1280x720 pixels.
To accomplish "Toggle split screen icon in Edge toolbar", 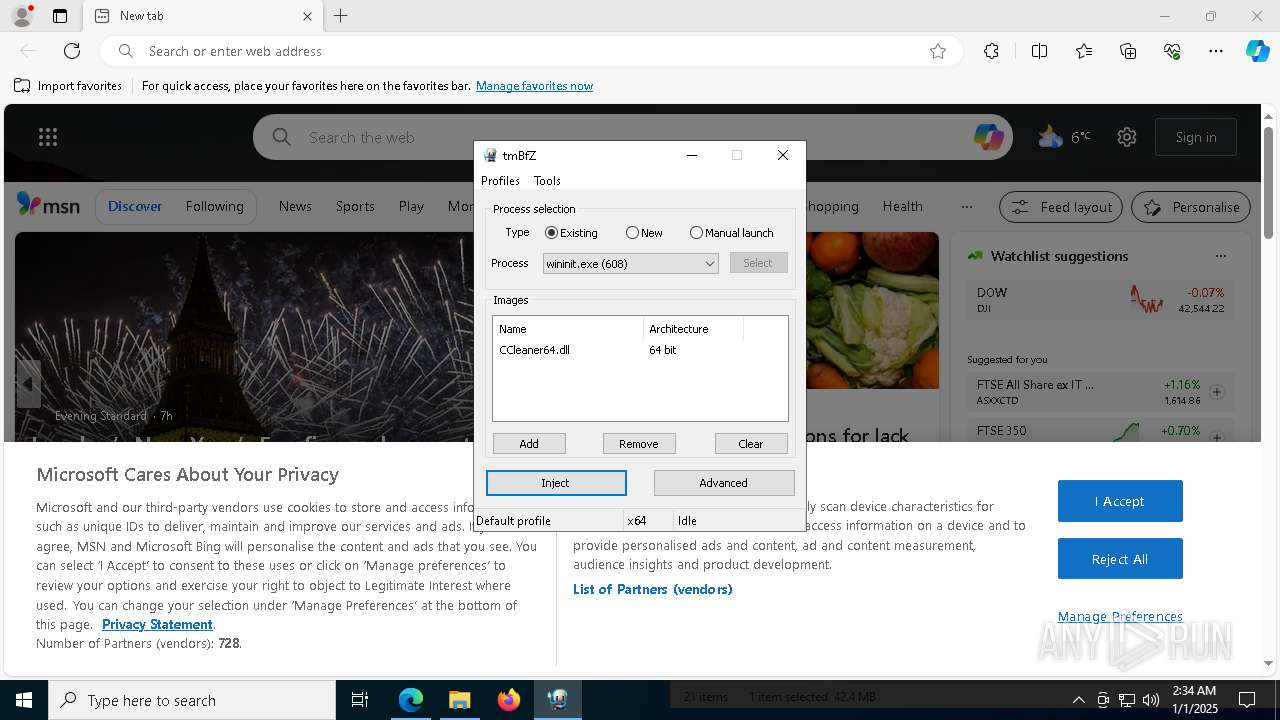I will [1039, 51].
